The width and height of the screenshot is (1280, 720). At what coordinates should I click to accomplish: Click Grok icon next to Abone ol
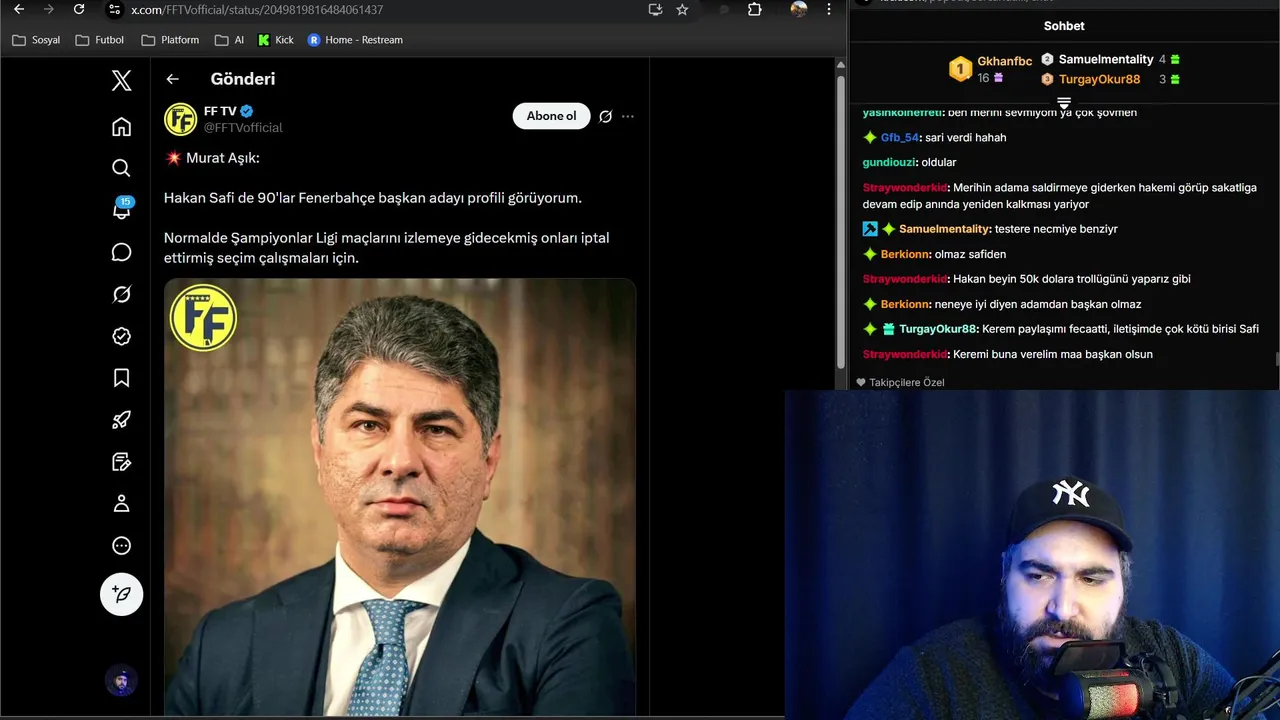pos(605,116)
